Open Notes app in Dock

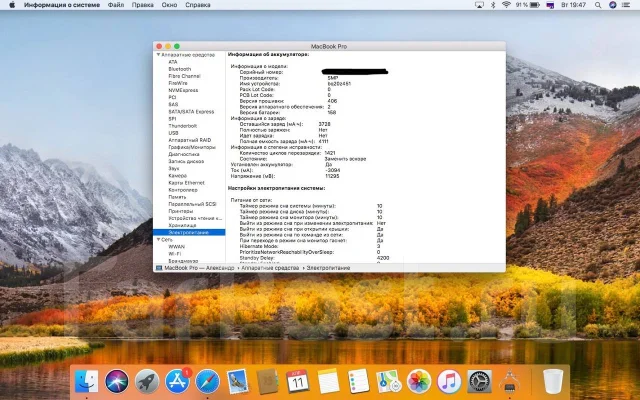tap(328, 381)
